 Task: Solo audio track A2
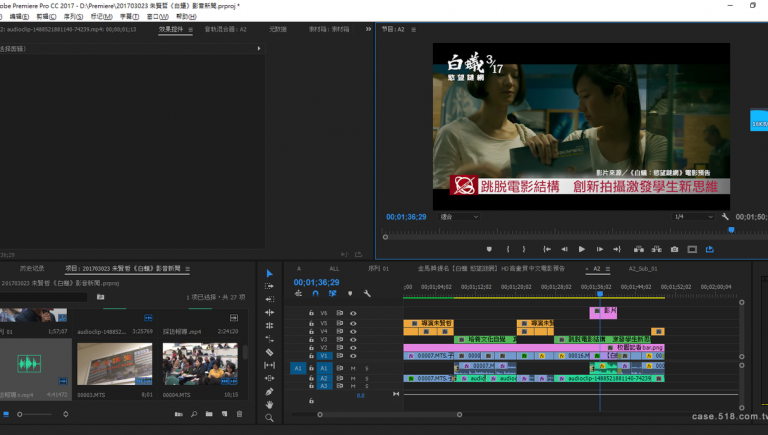366,379
